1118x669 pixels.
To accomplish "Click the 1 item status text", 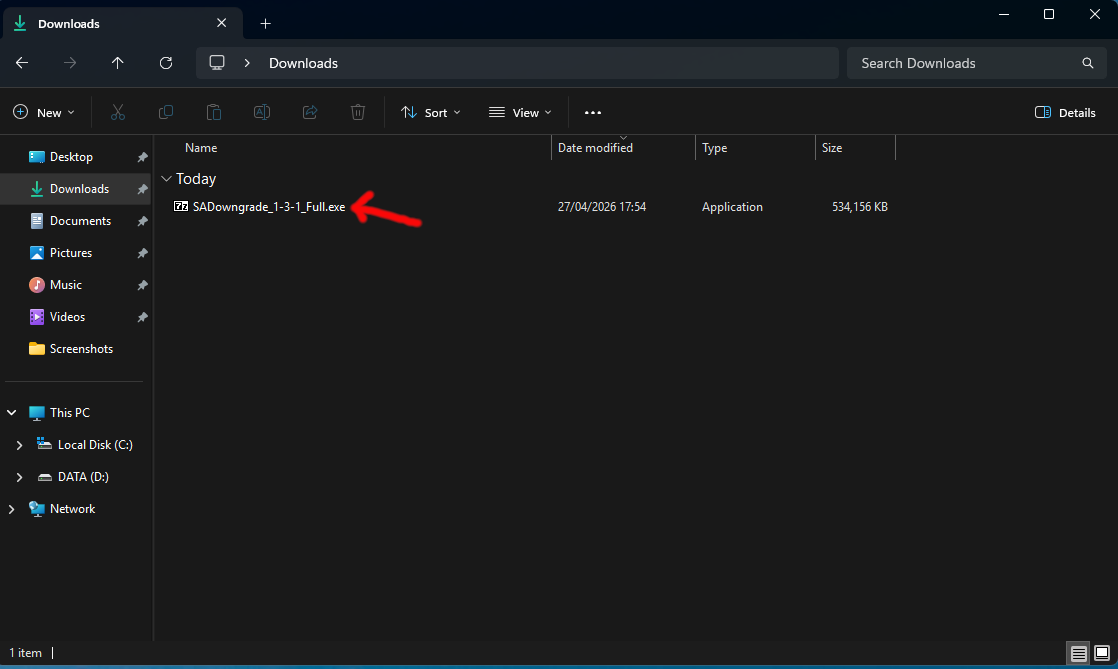I will point(25,653).
